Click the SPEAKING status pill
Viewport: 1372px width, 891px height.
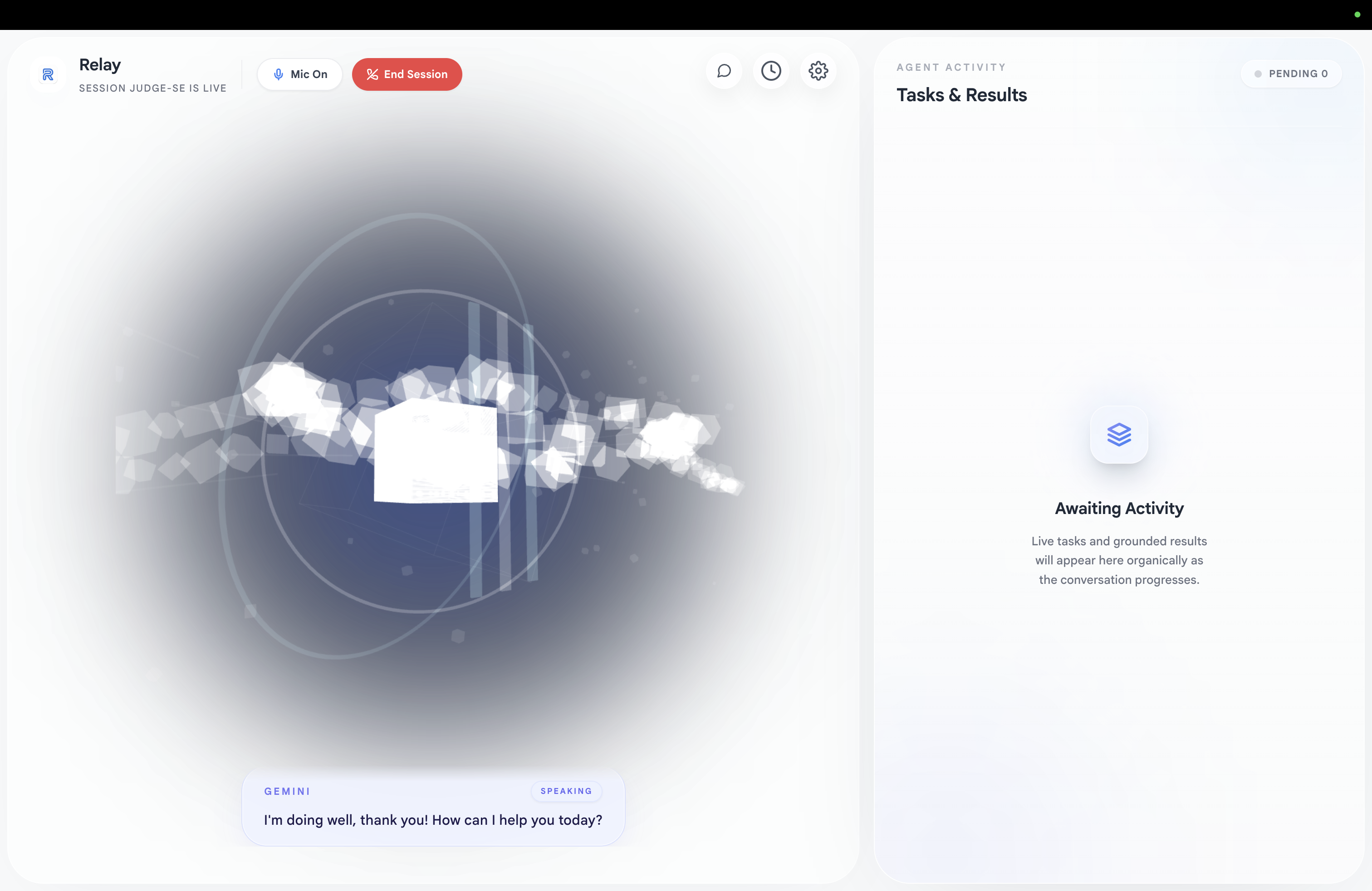tap(565, 791)
